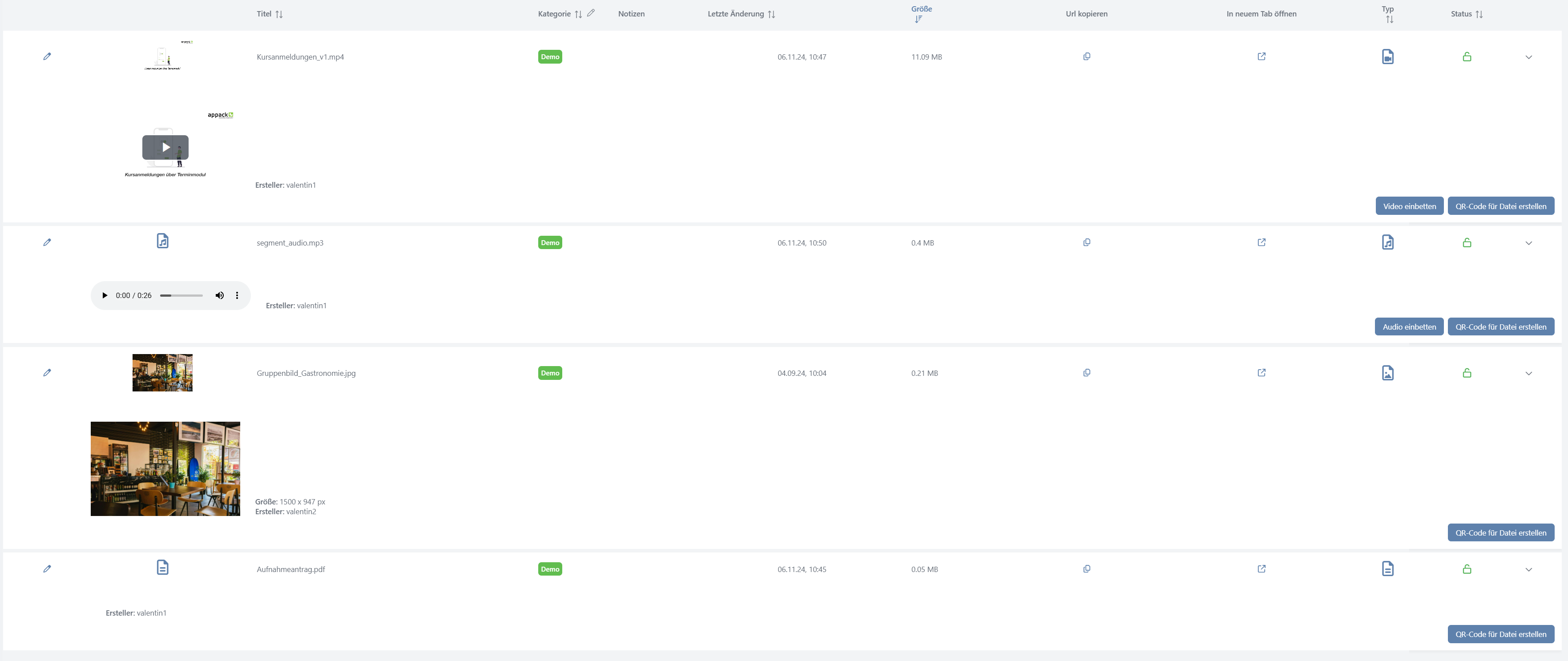1568x661 pixels.
Task: Click the 11.09 MB size value
Action: coord(926,56)
